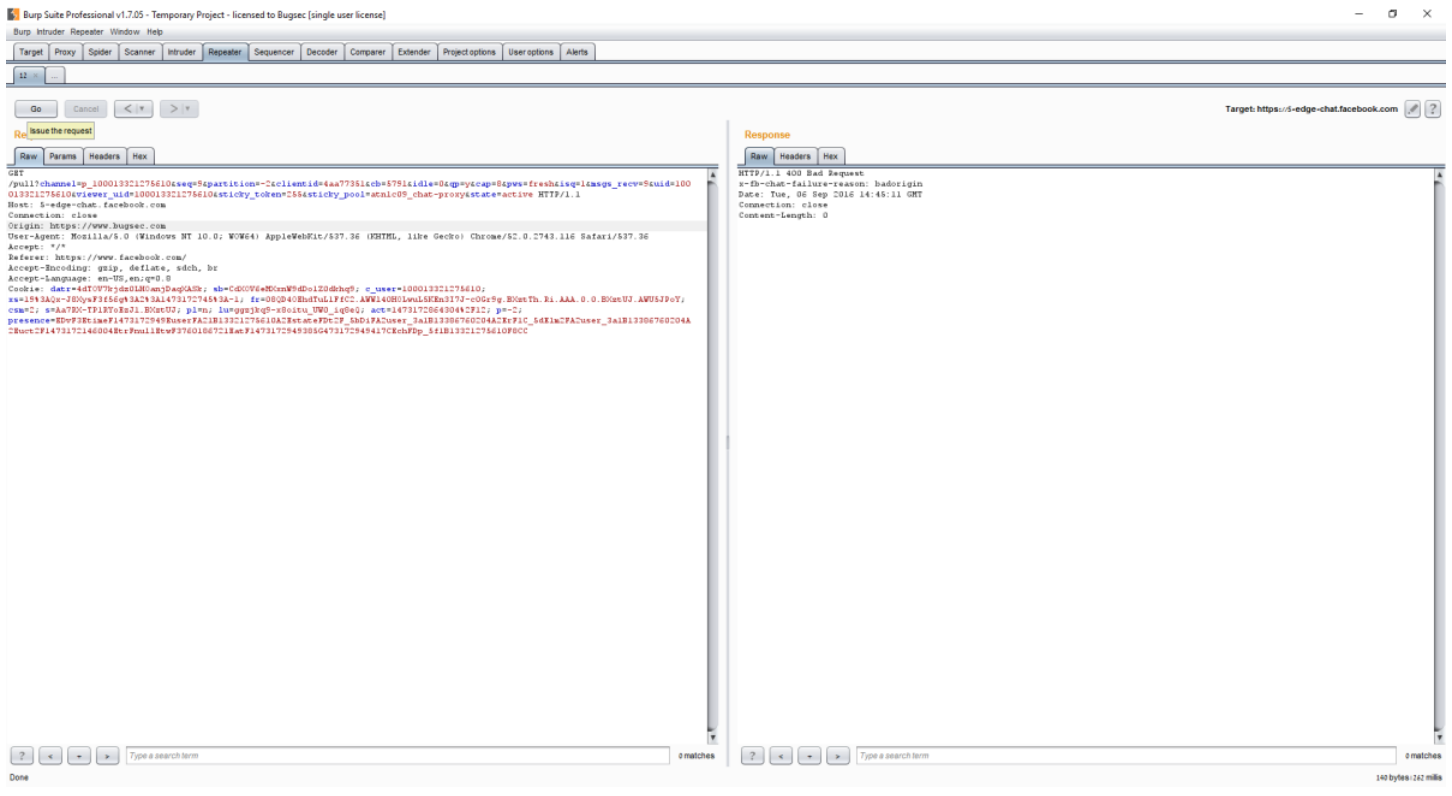The image size is (1452, 796).
Task: Open the Alerts tab
Action: coord(578,52)
